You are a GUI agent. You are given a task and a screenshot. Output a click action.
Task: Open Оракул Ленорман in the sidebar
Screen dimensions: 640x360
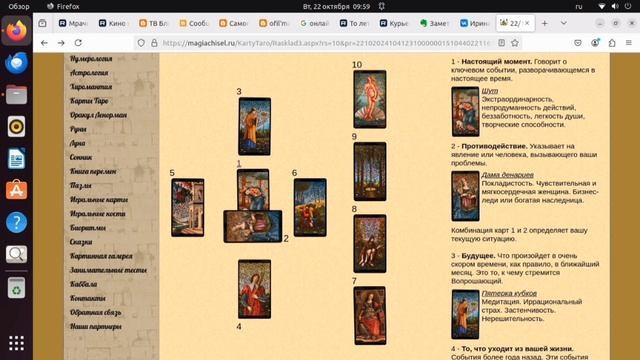[x=98, y=115]
